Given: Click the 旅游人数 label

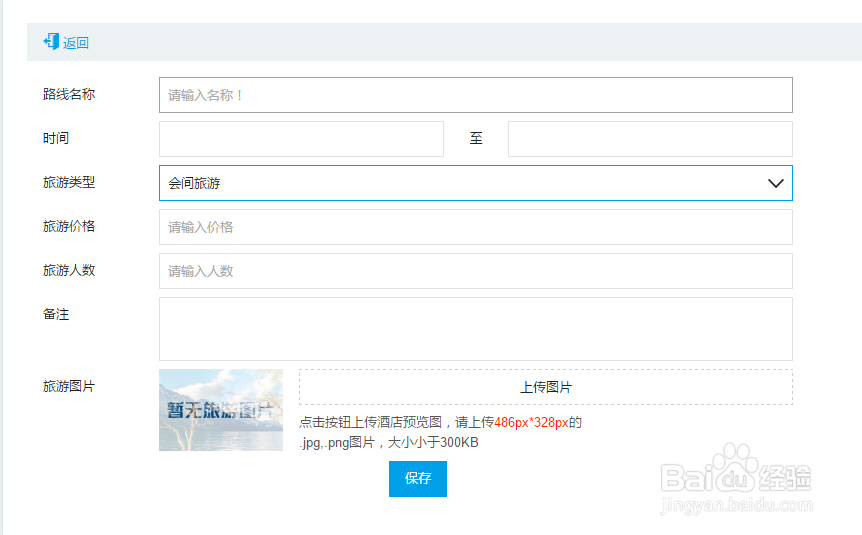Looking at the screenshot, I should pyautogui.click(x=69, y=271).
